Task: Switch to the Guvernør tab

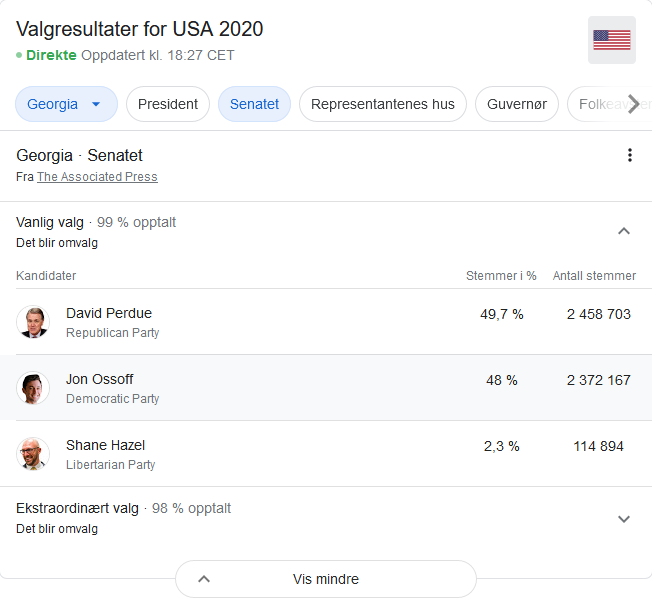Action: [x=516, y=104]
